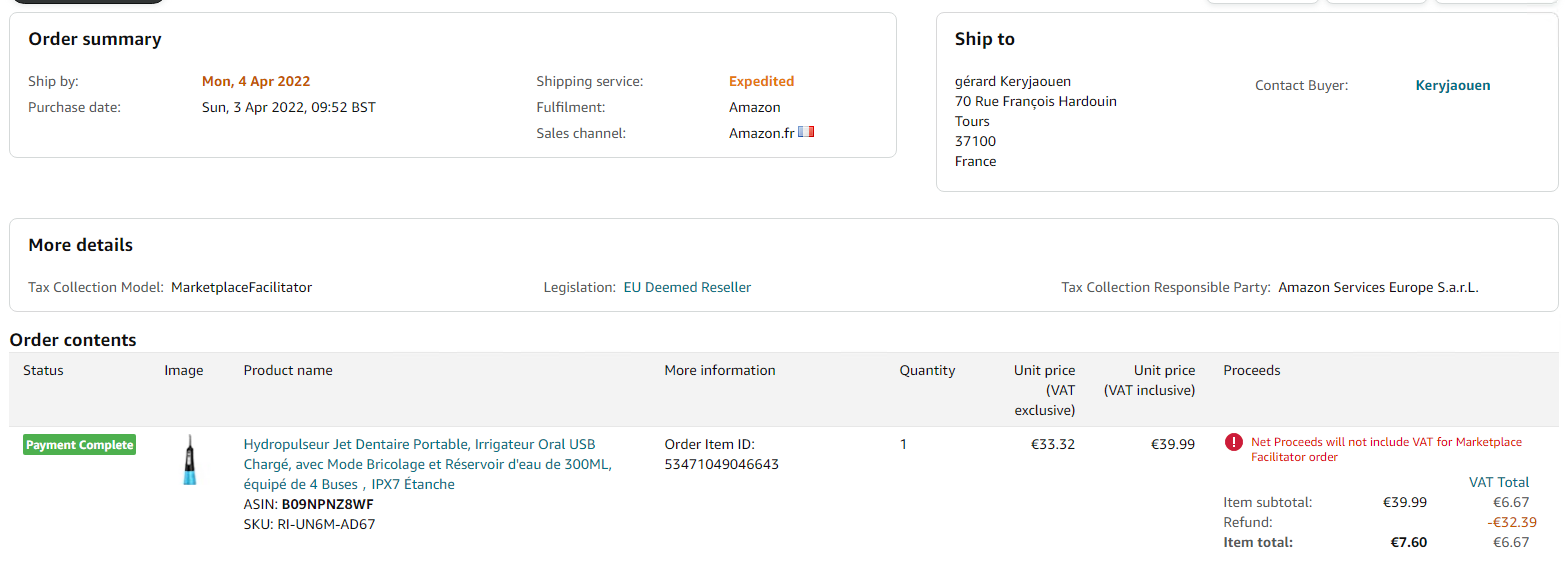
Task: Select the ASIN B09NPNZ8WF text
Action: 327,504
